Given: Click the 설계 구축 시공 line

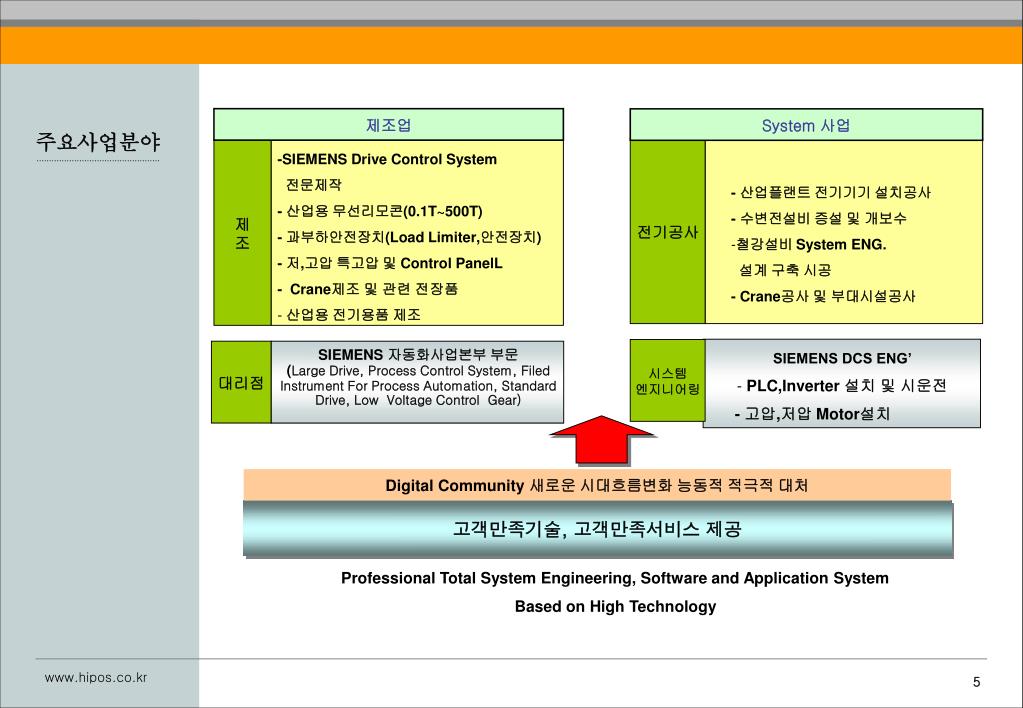Looking at the screenshot, I should click(786, 270).
